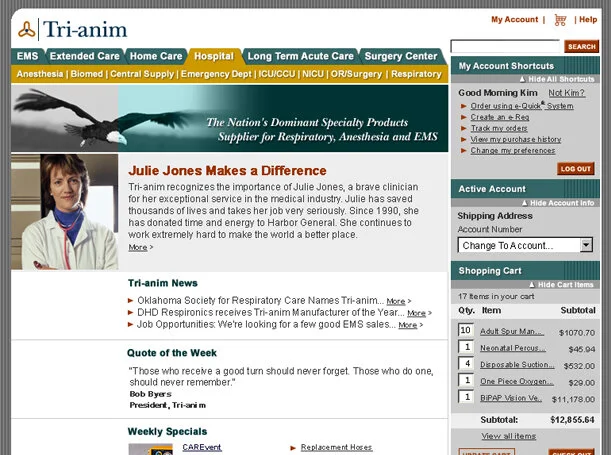Open ICU/CCU submenu item
Image resolution: width=611 pixels, height=455 pixels.
277,74
